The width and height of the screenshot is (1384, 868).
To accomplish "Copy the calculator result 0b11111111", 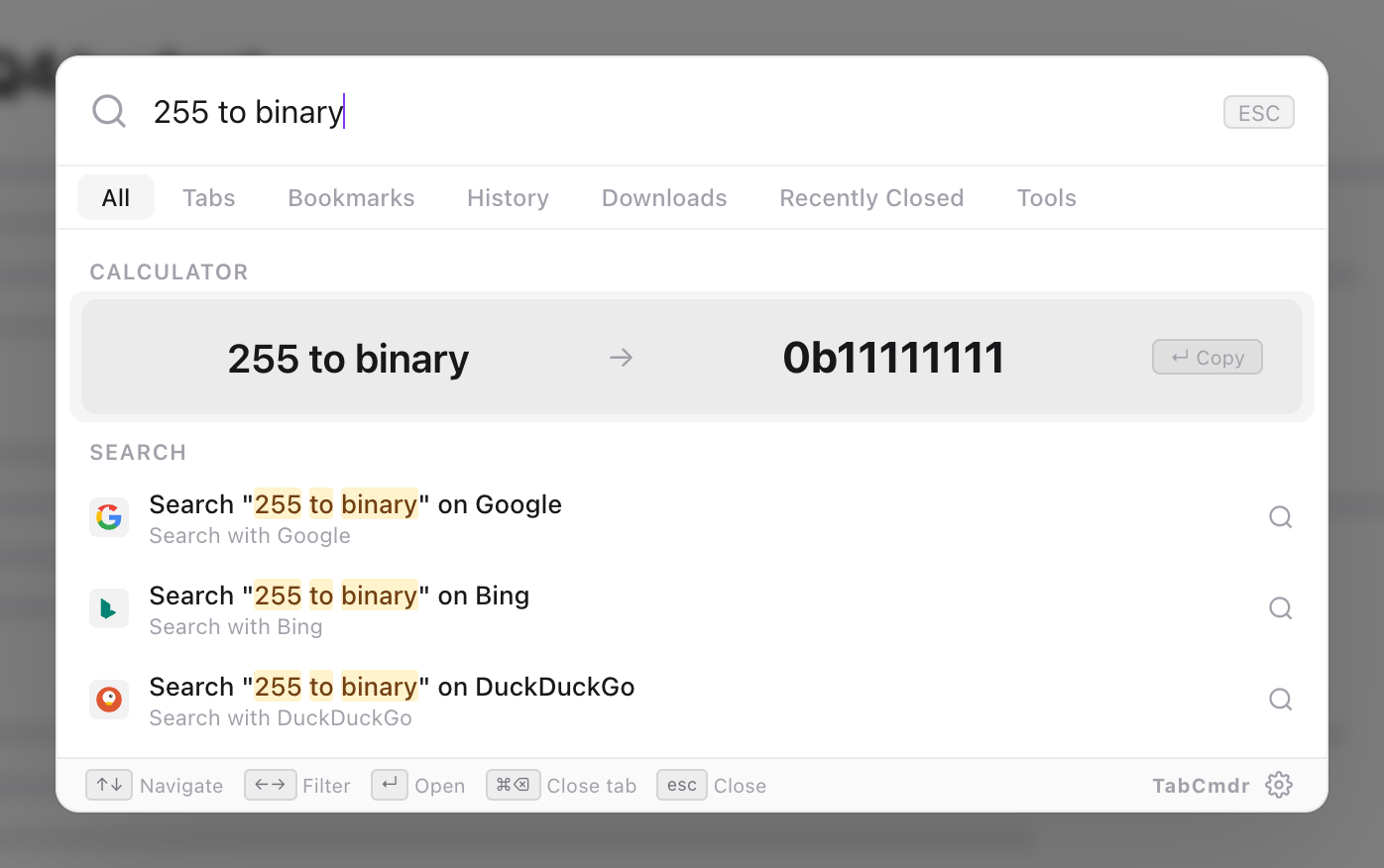I will click(x=1208, y=357).
